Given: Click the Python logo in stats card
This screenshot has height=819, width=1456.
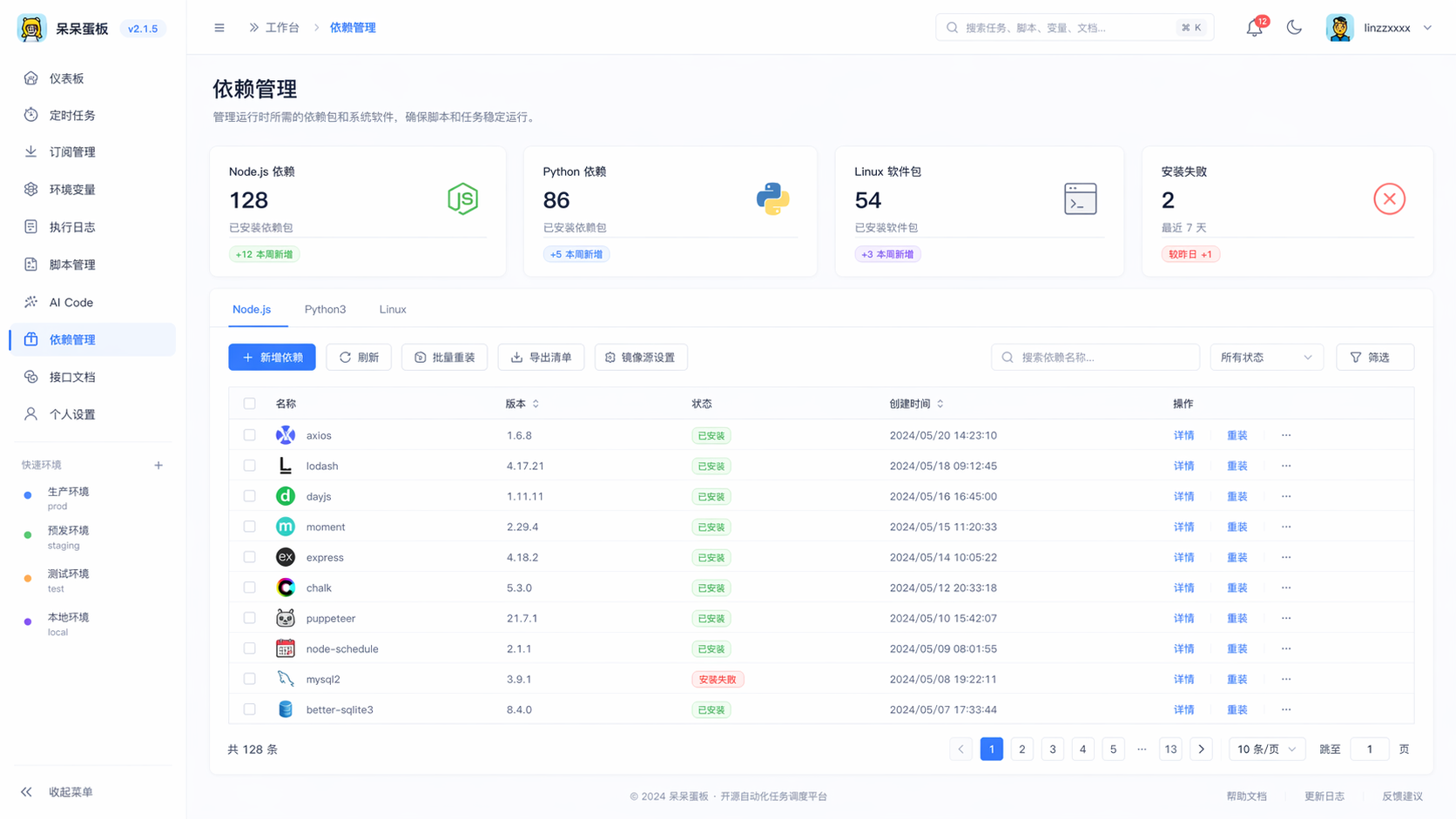Looking at the screenshot, I should [x=772, y=199].
